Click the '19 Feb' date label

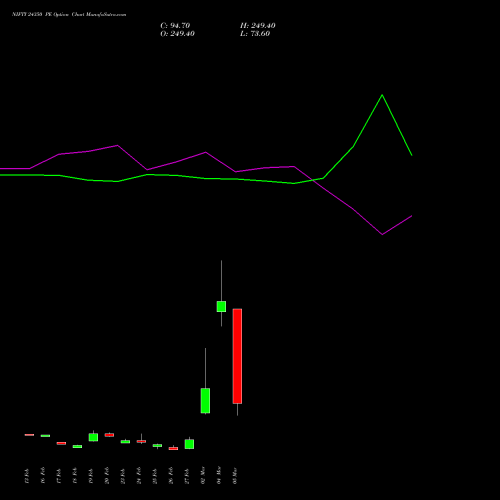tap(91, 476)
